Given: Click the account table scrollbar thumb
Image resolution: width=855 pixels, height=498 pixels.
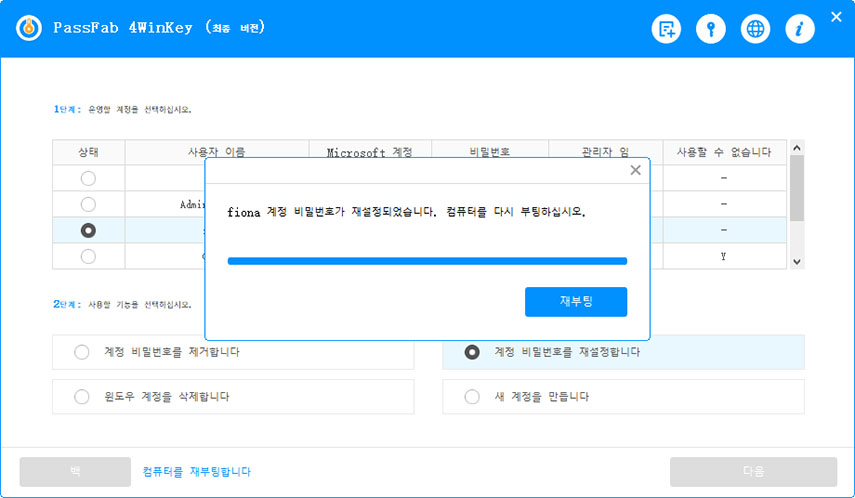Looking at the screenshot, I should 797,188.
